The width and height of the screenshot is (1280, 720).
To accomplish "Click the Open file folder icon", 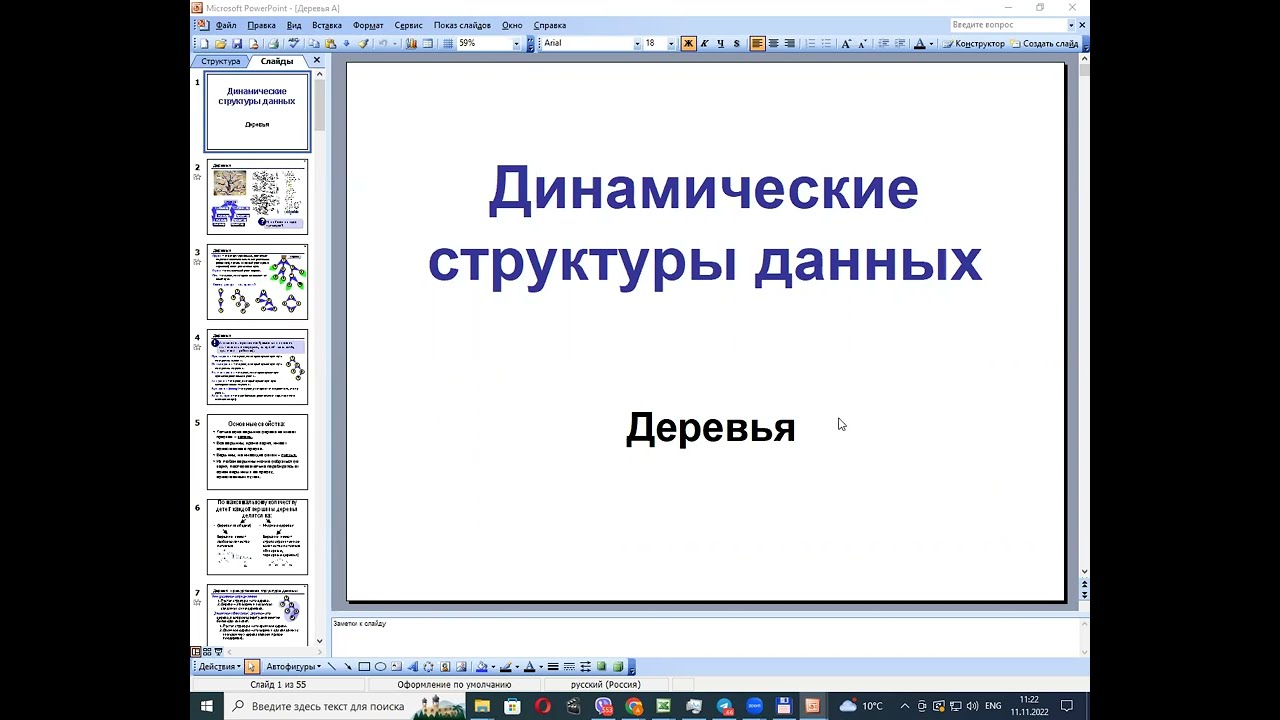I will [x=221, y=44].
